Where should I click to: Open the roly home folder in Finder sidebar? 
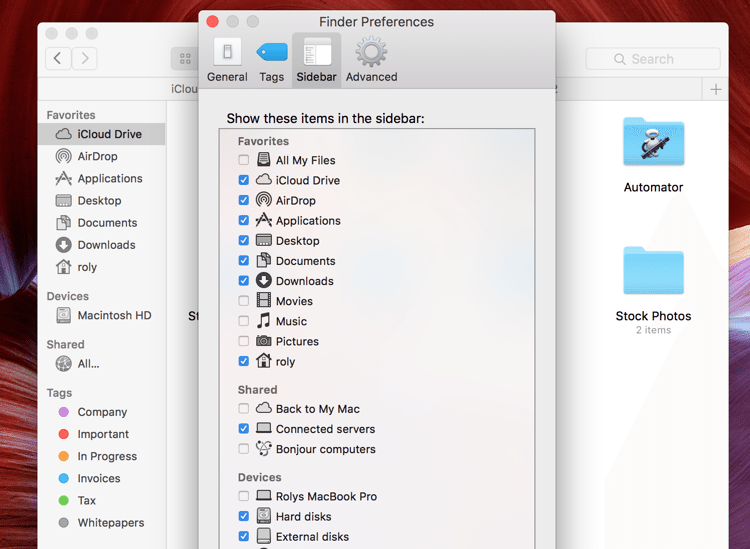(101, 267)
